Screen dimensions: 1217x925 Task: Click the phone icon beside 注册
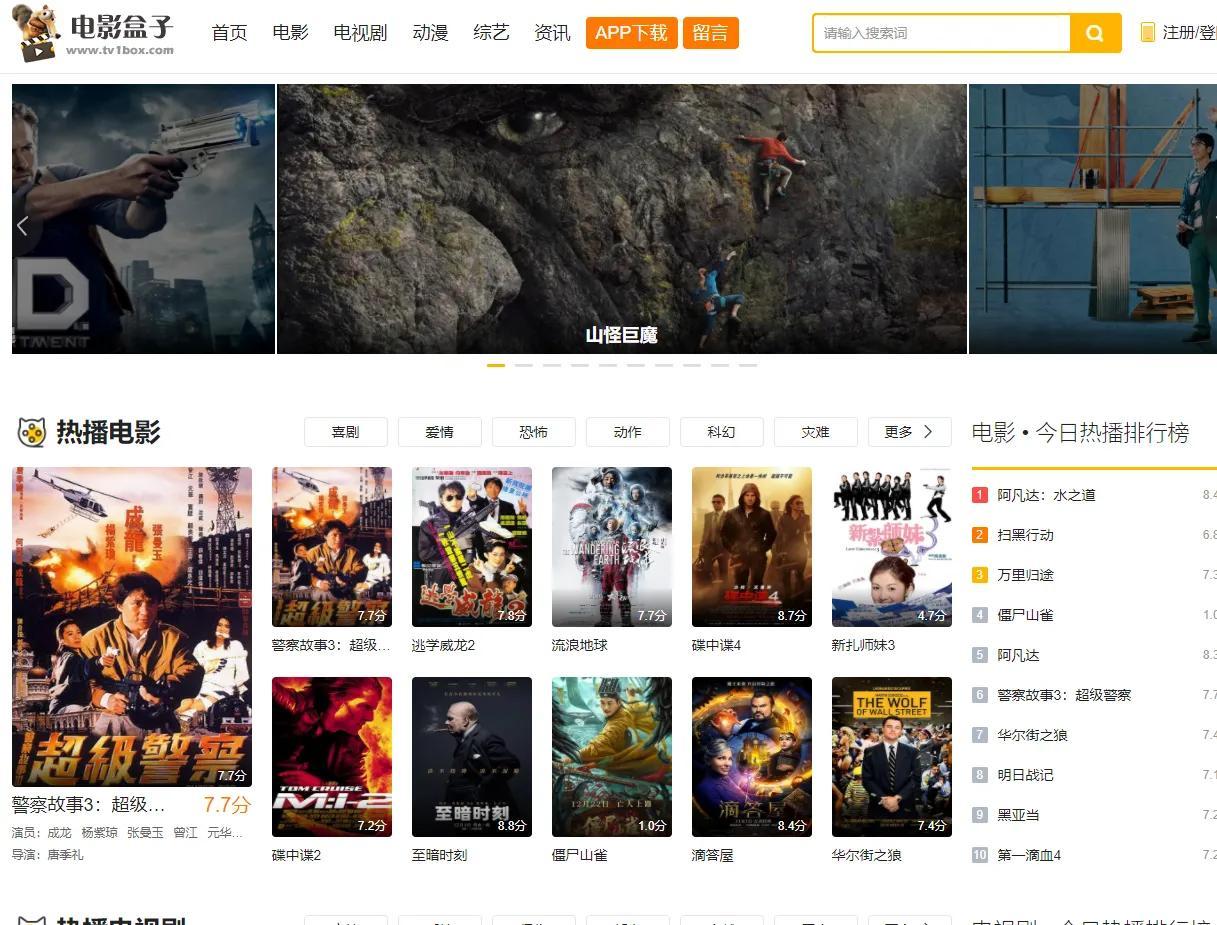1147,33
